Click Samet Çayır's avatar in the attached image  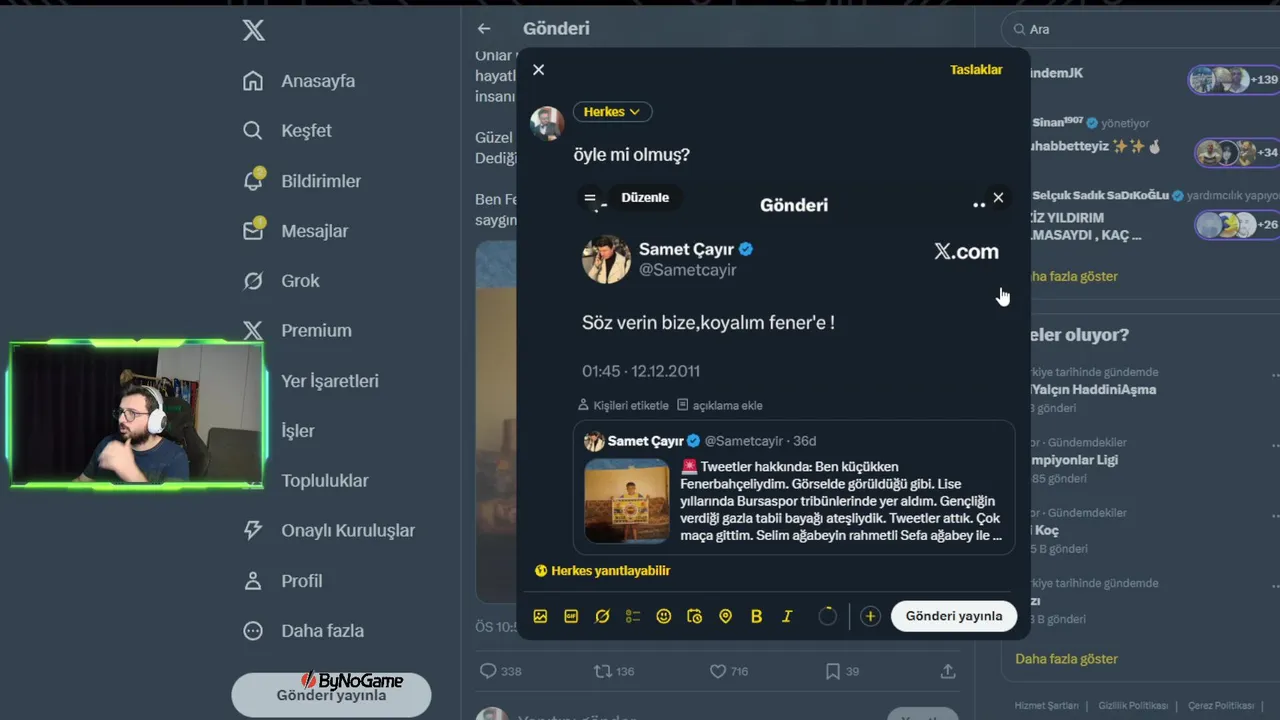(x=606, y=259)
